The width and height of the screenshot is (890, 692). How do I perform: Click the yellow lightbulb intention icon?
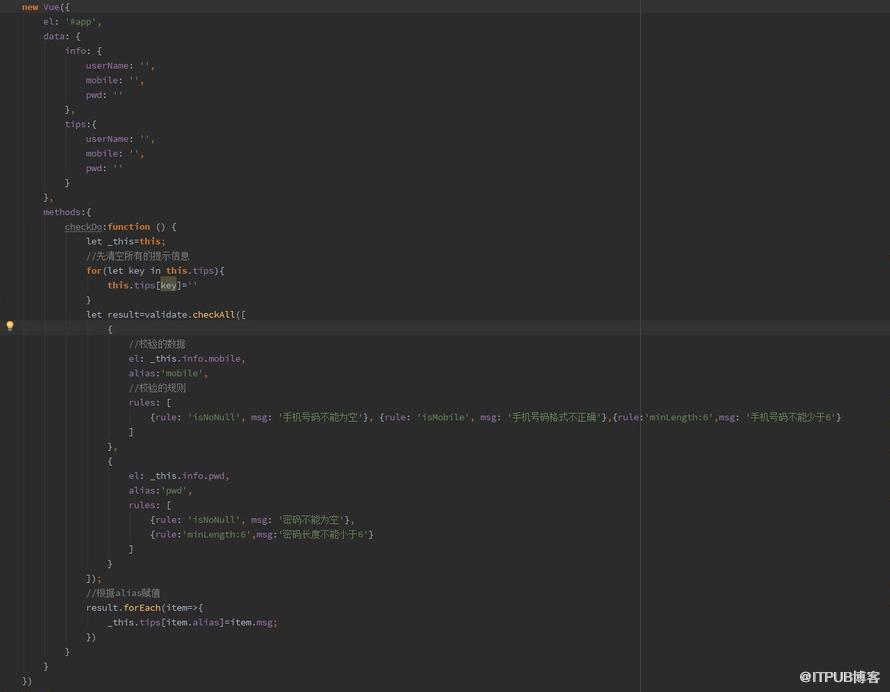tap(10, 326)
